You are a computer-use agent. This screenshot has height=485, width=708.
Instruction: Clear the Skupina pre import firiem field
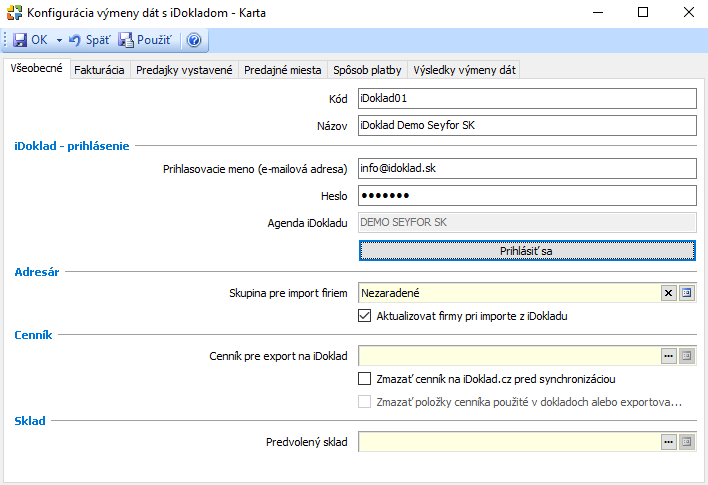668,293
